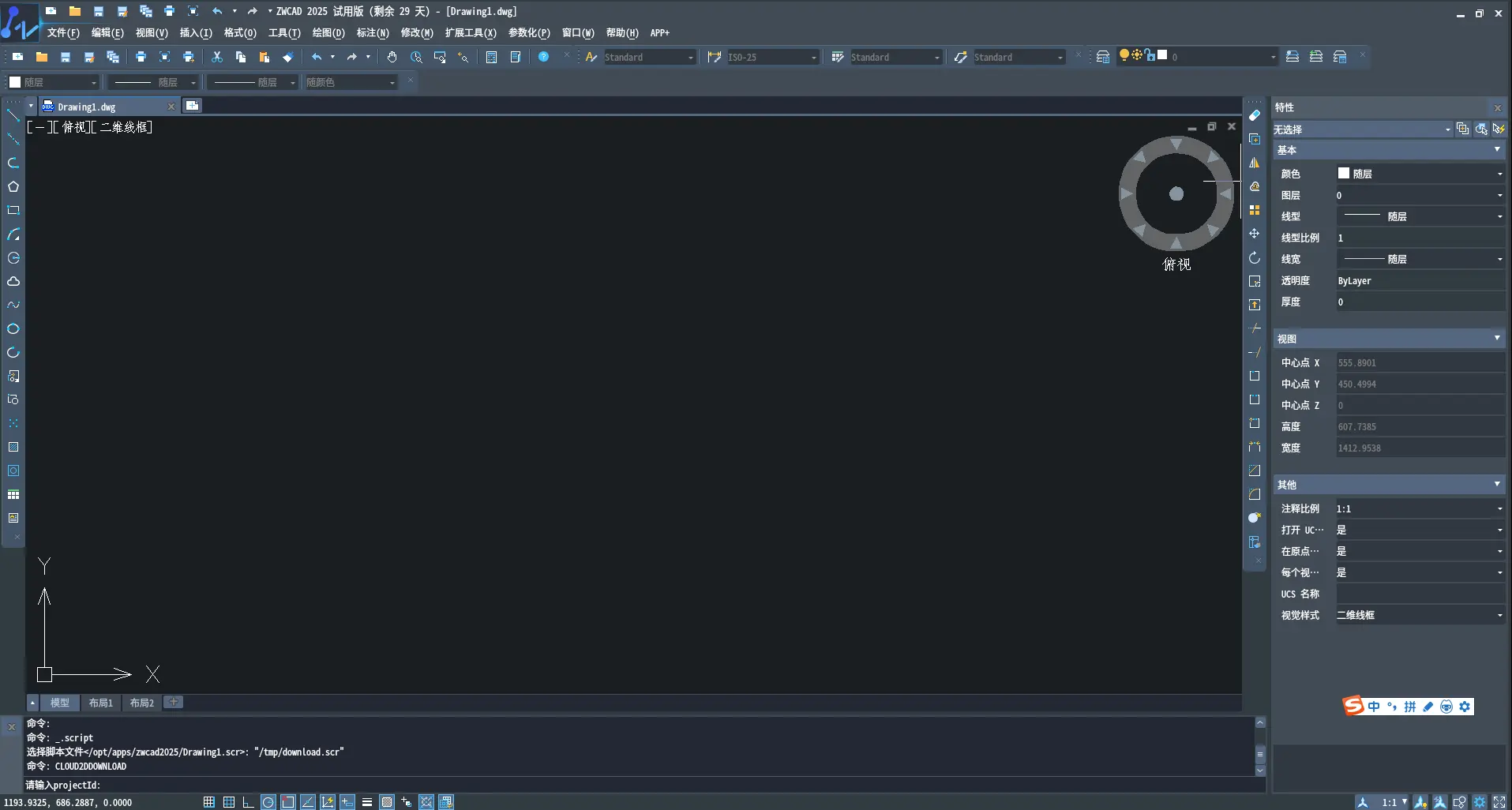
Task: Click the 线型比例 input field
Action: click(x=1419, y=238)
